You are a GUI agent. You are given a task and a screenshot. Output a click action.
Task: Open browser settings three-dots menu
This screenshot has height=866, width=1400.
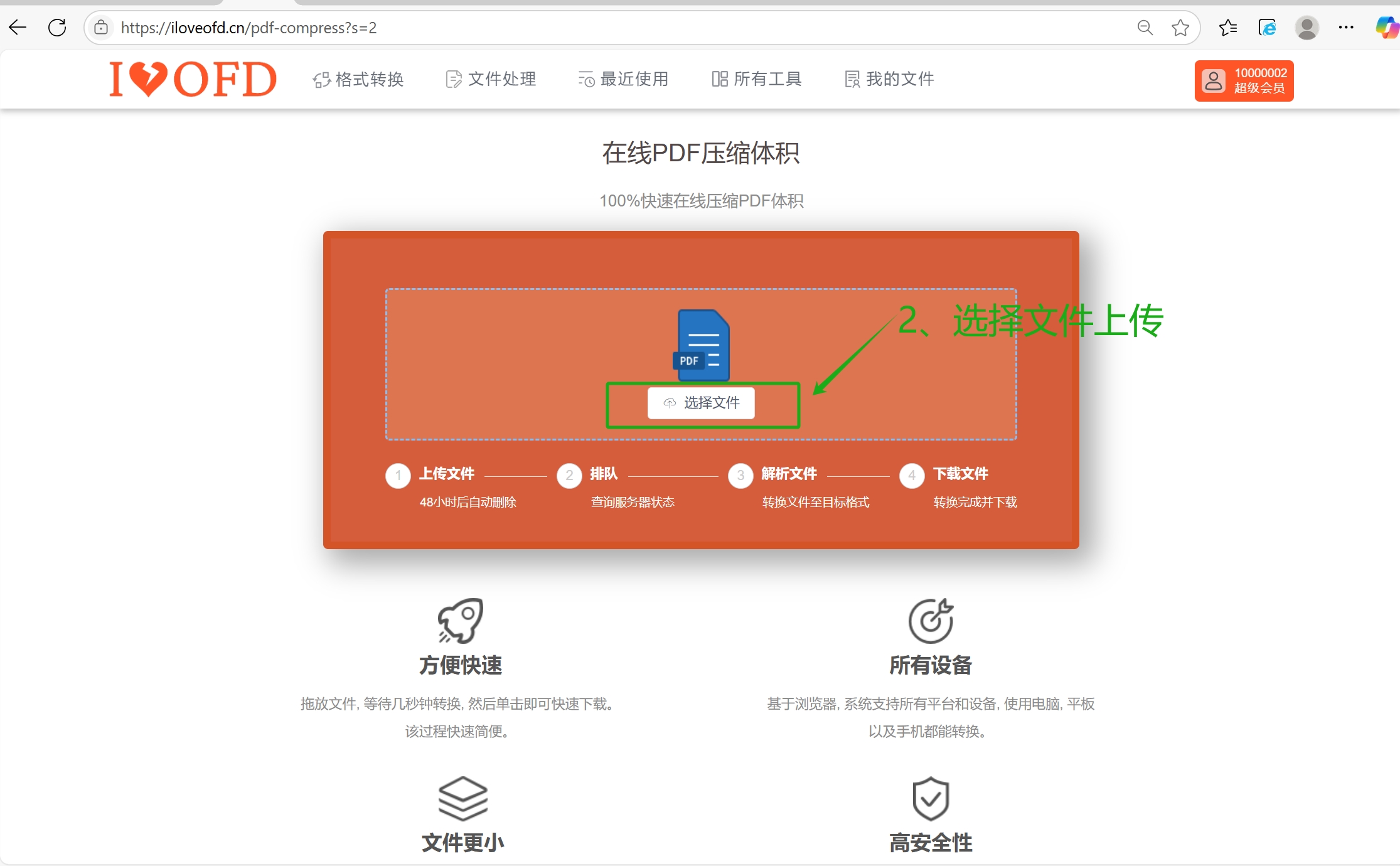(1346, 28)
